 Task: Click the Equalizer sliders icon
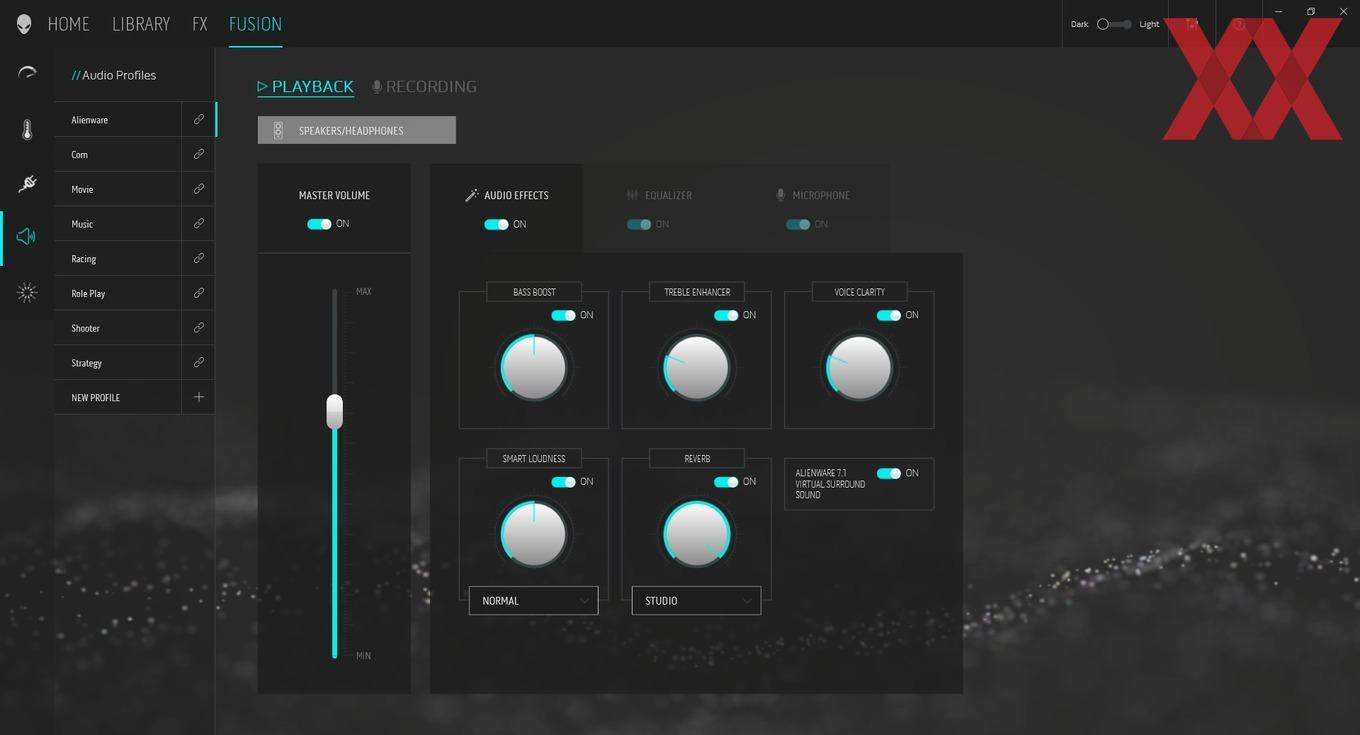[632, 195]
